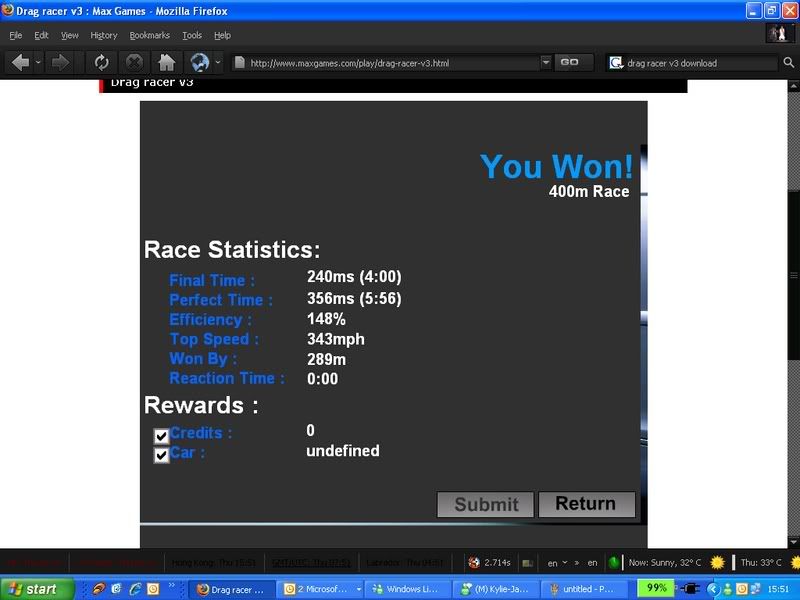This screenshot has height=600, width=800.
Task: Toggle the Credits reward checkbox
Action: click(161, 436)
